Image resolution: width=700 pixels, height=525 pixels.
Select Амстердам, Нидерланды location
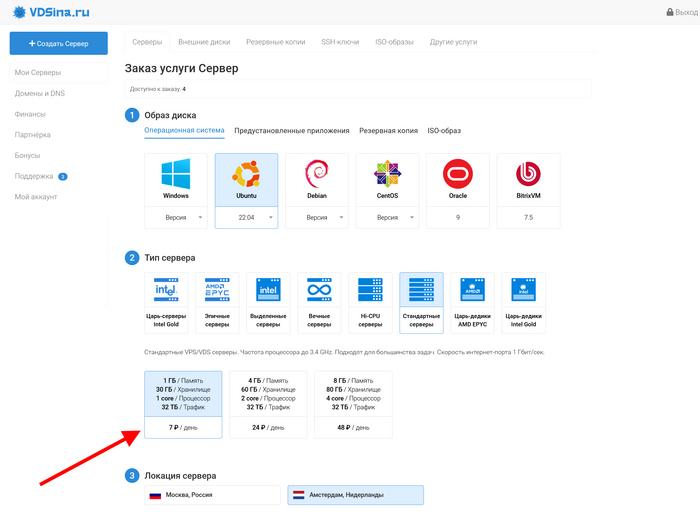point(355,495)
